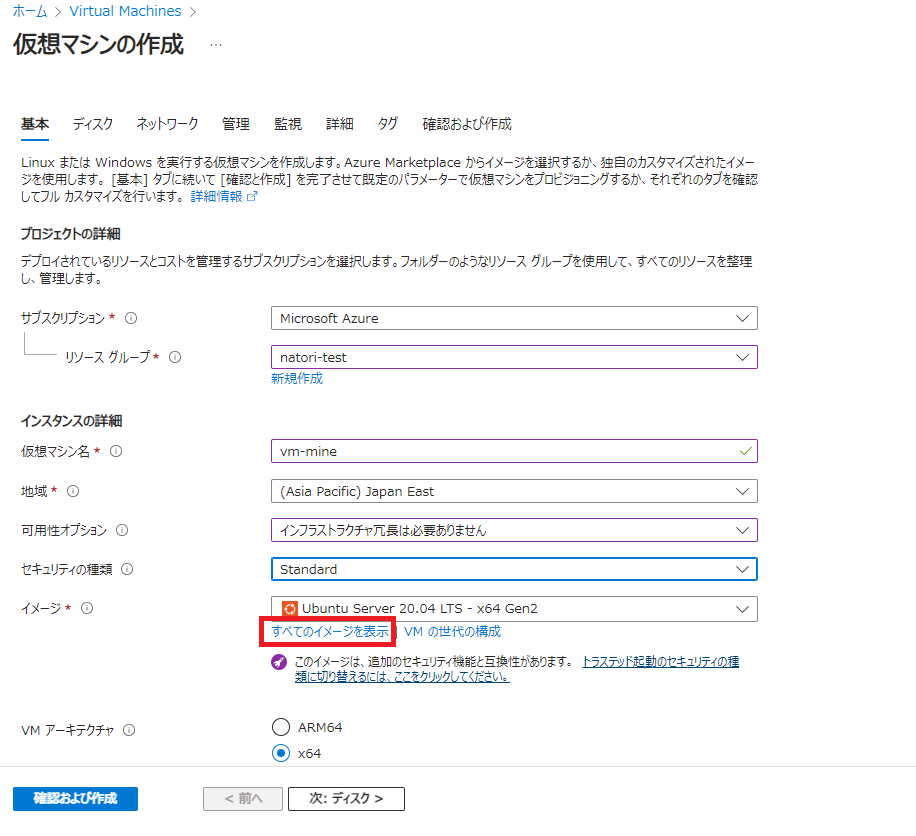Open info icon next to セキュリティの種類
916x836 pixels.
coord(127,569)
